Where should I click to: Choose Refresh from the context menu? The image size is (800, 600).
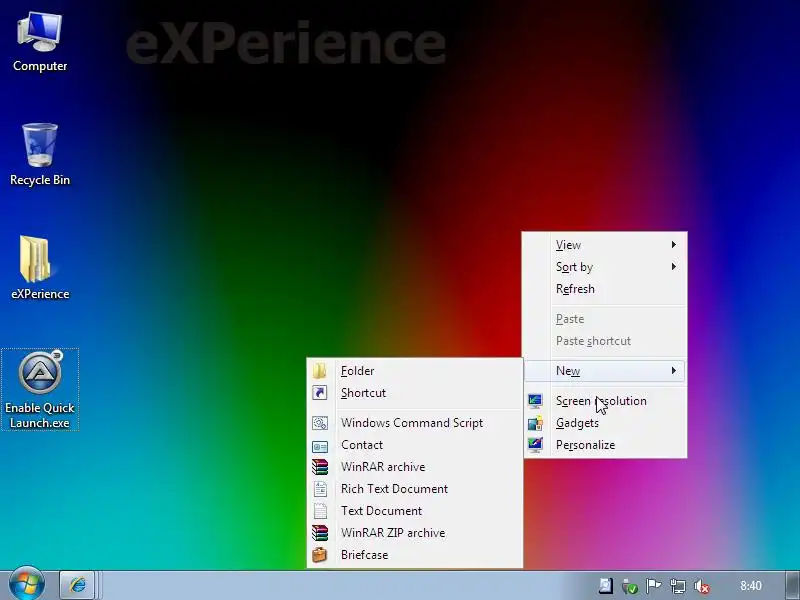(x=606, y=289)
